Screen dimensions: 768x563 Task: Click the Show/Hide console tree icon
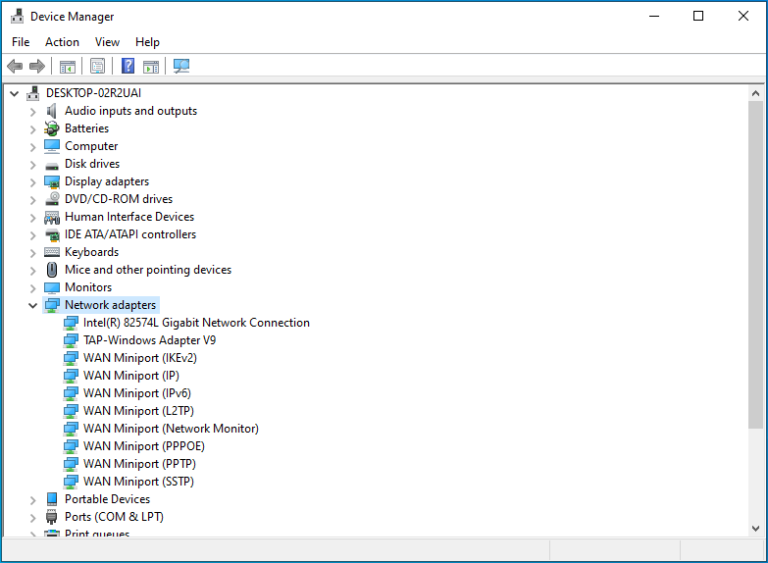coord(67,66)
